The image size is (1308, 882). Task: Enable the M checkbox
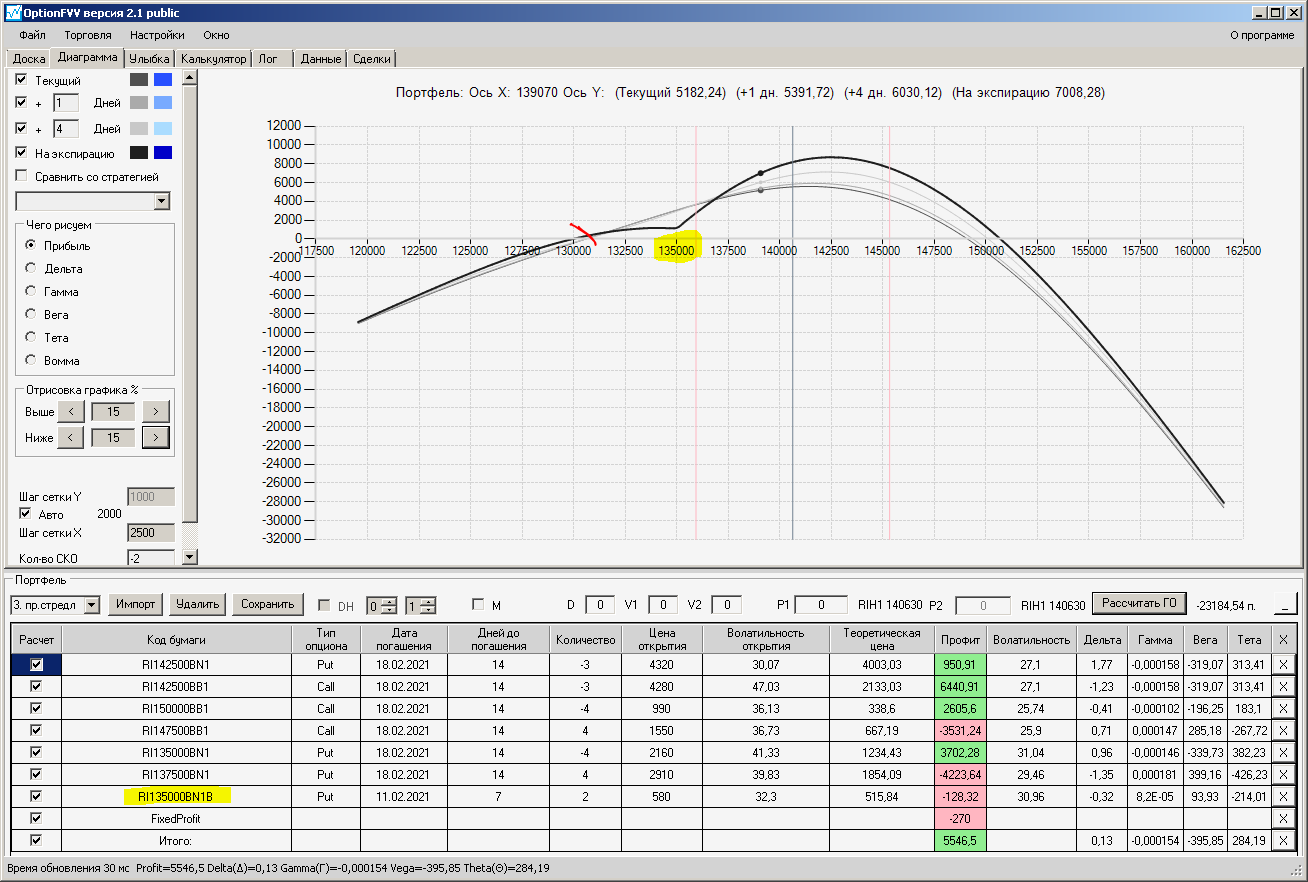coord(478,604)
